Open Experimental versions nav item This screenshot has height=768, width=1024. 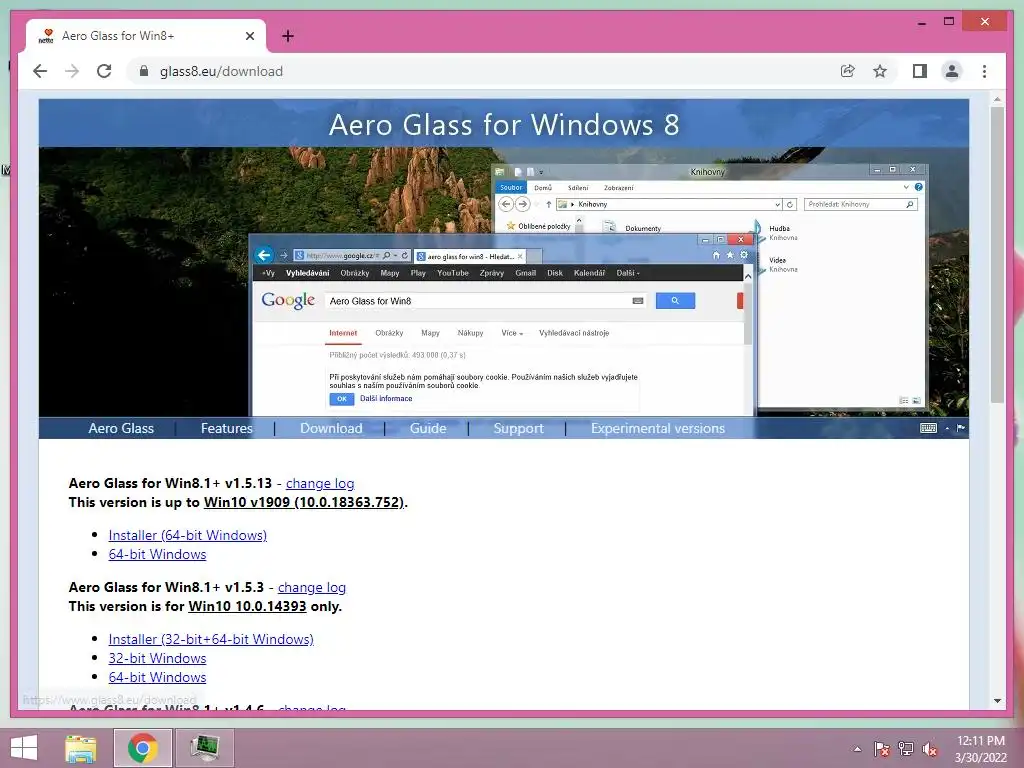point(658,428)
